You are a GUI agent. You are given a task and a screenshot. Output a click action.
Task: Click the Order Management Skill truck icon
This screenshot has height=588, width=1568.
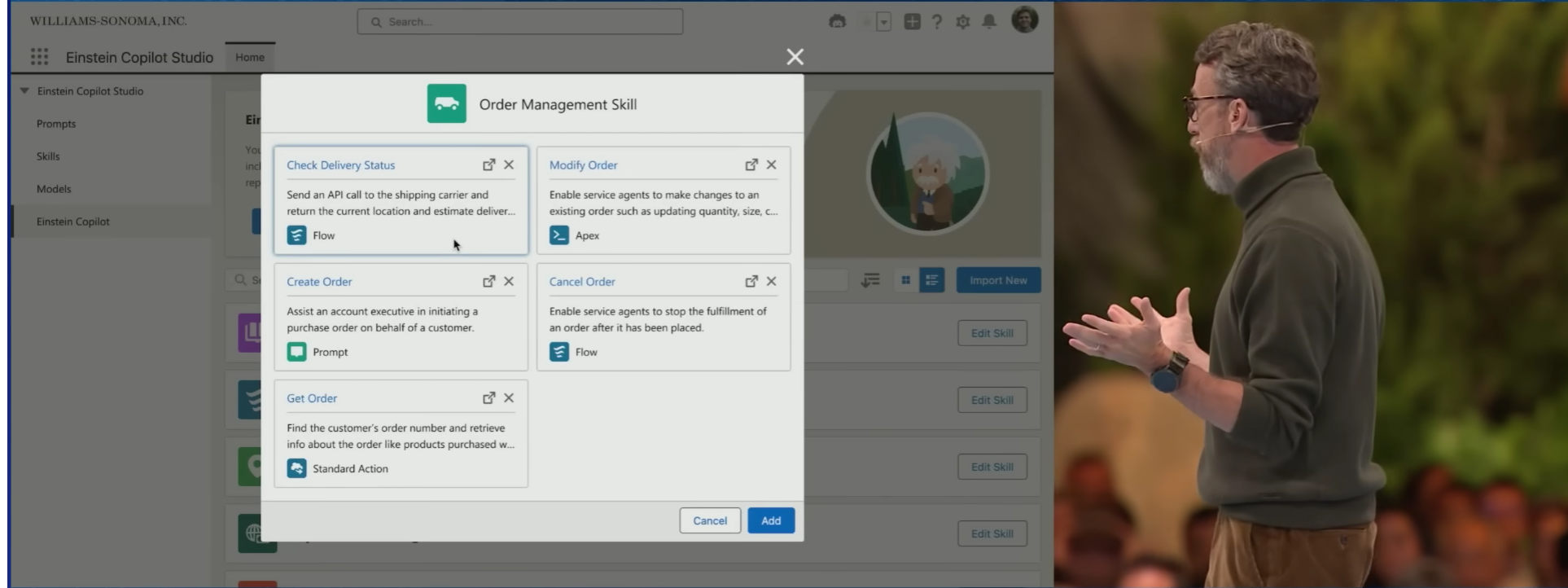447,103
